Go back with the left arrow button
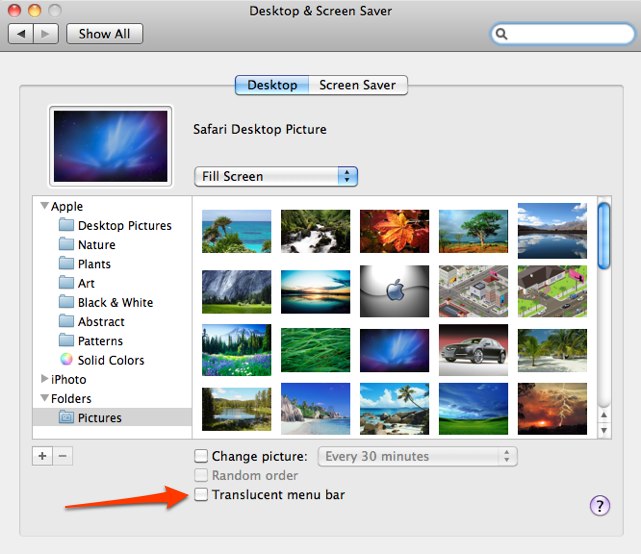Screen dimensions: 641x554 [21, 34]
